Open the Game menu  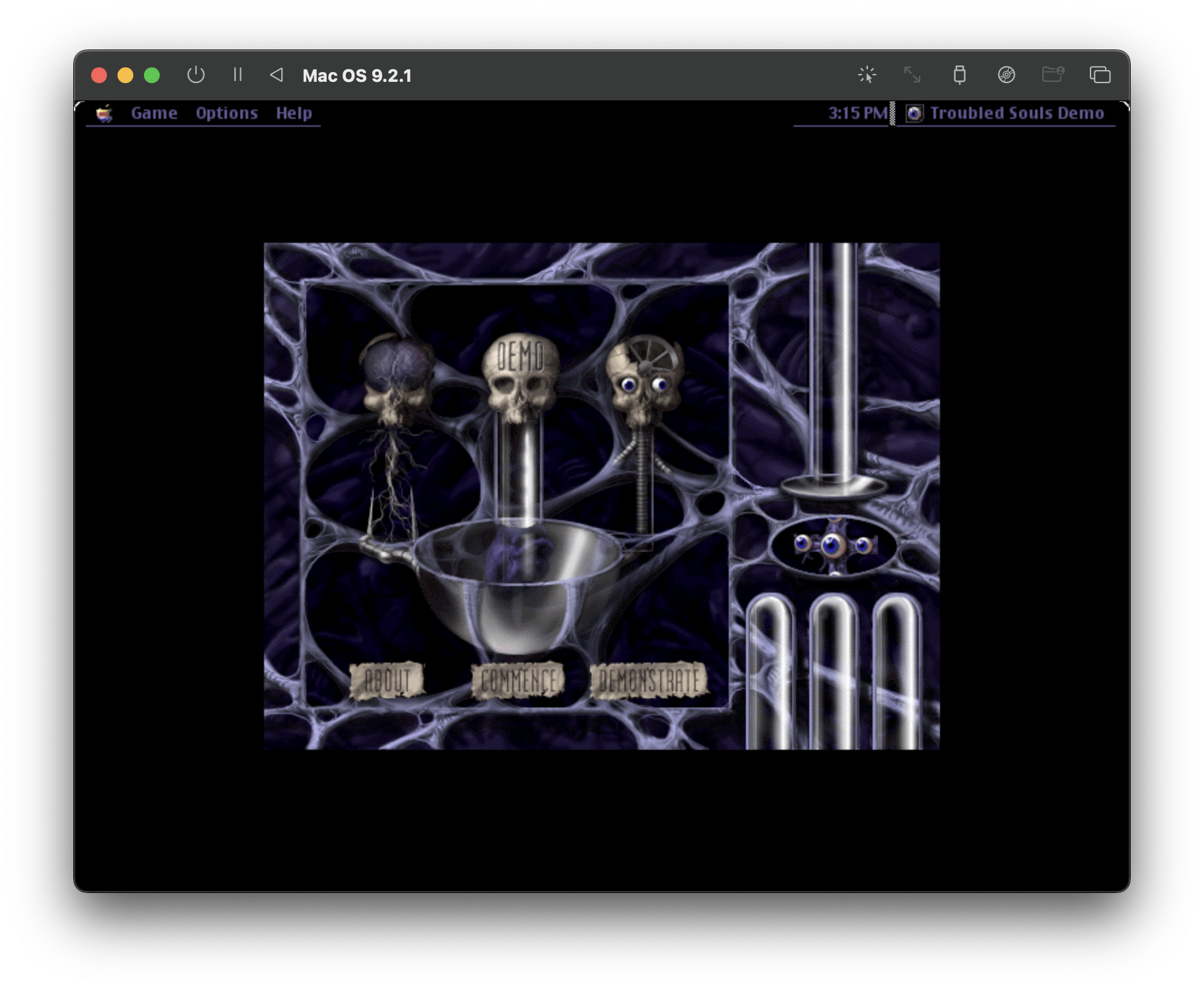[x=154, y=114]
